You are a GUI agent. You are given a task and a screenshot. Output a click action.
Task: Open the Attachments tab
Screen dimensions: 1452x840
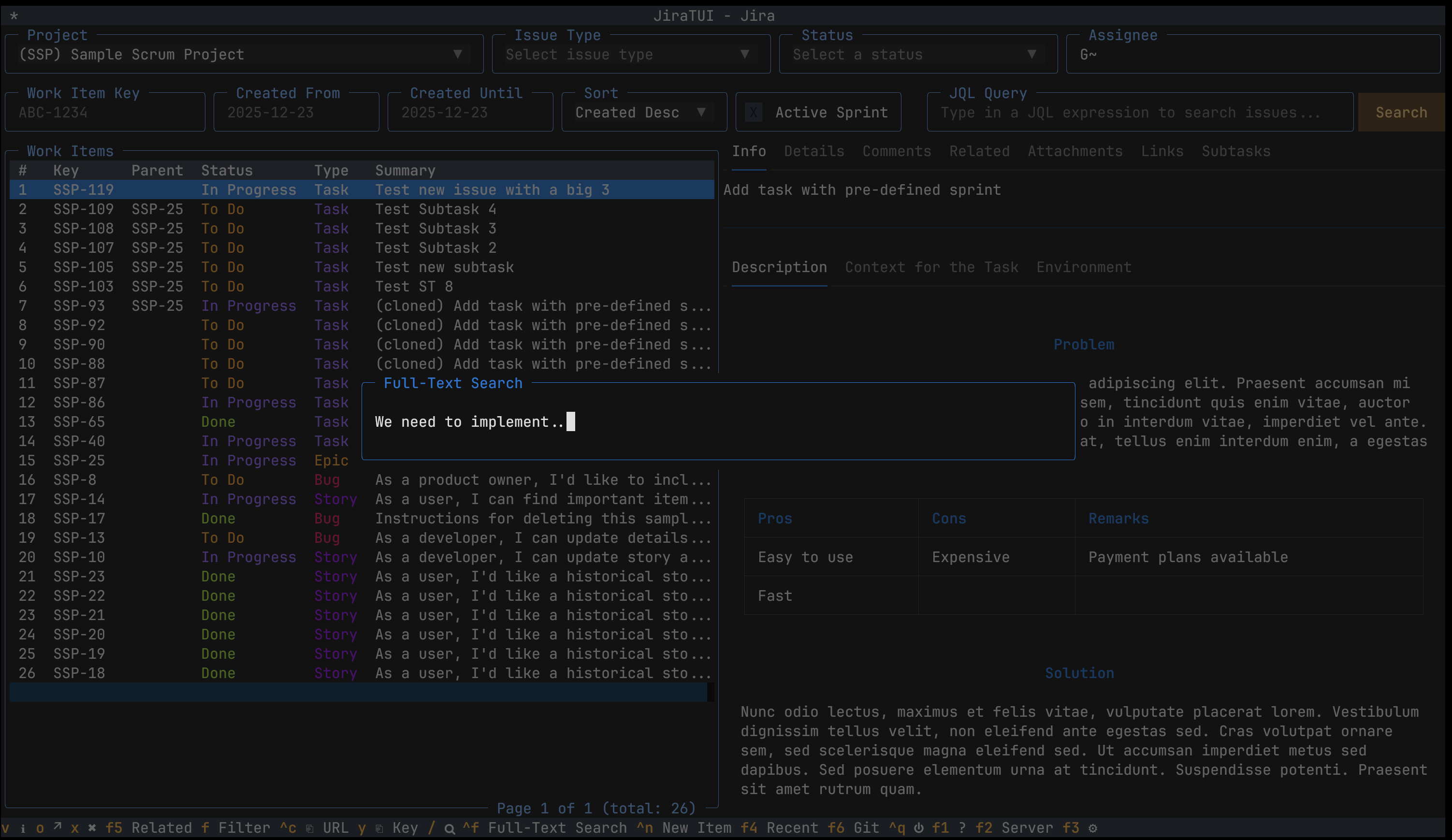pos(1074,152)
